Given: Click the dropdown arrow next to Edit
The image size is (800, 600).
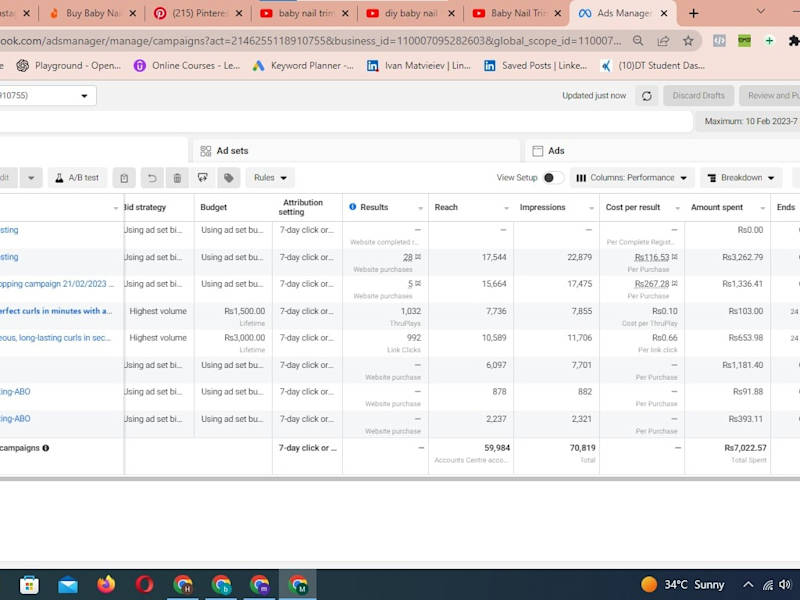Looking at the screenshot, I should [x=31, y=178].
